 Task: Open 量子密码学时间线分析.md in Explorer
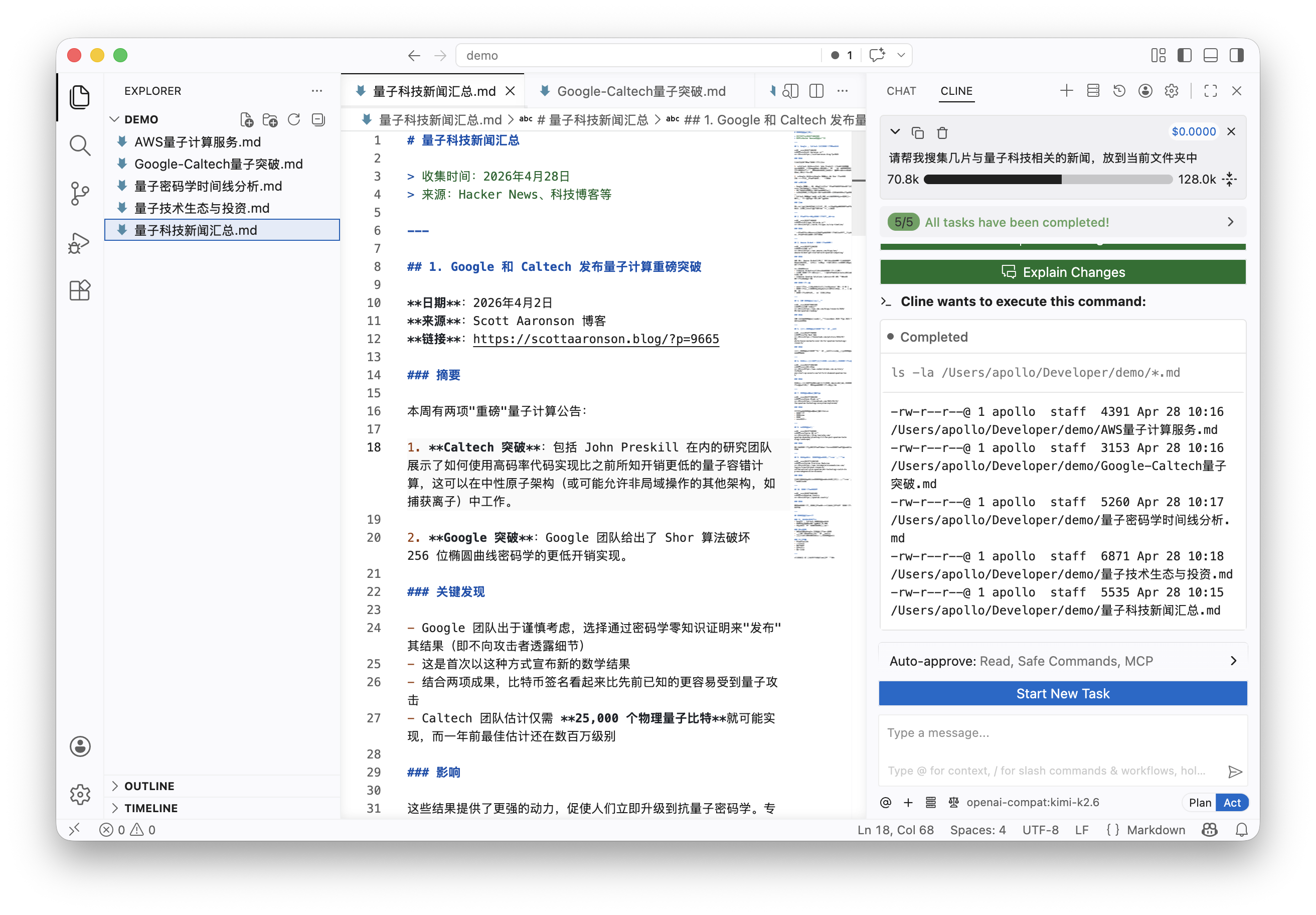(x=222, y=186)
